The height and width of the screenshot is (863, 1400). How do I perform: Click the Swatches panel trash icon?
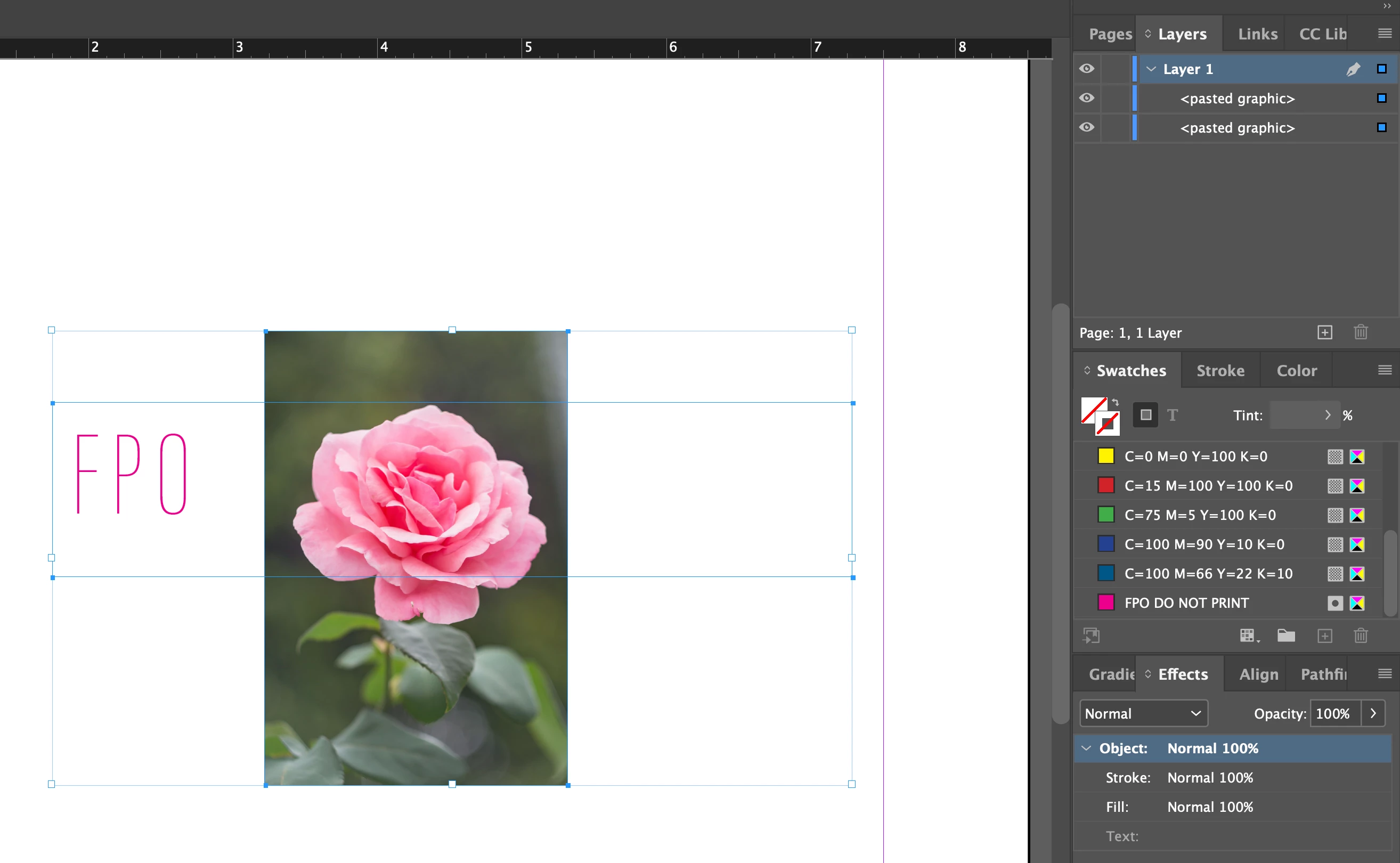[x=1361, y=636]
